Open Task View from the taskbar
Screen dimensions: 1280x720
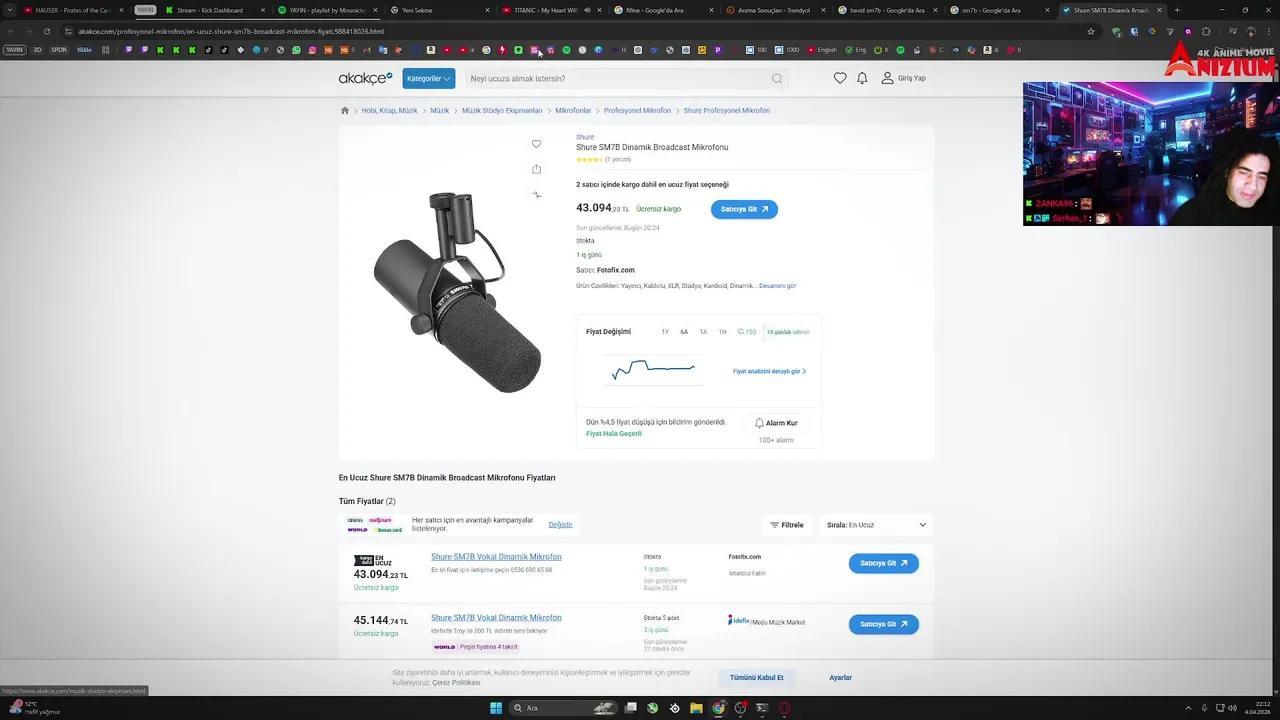[631, 708]
